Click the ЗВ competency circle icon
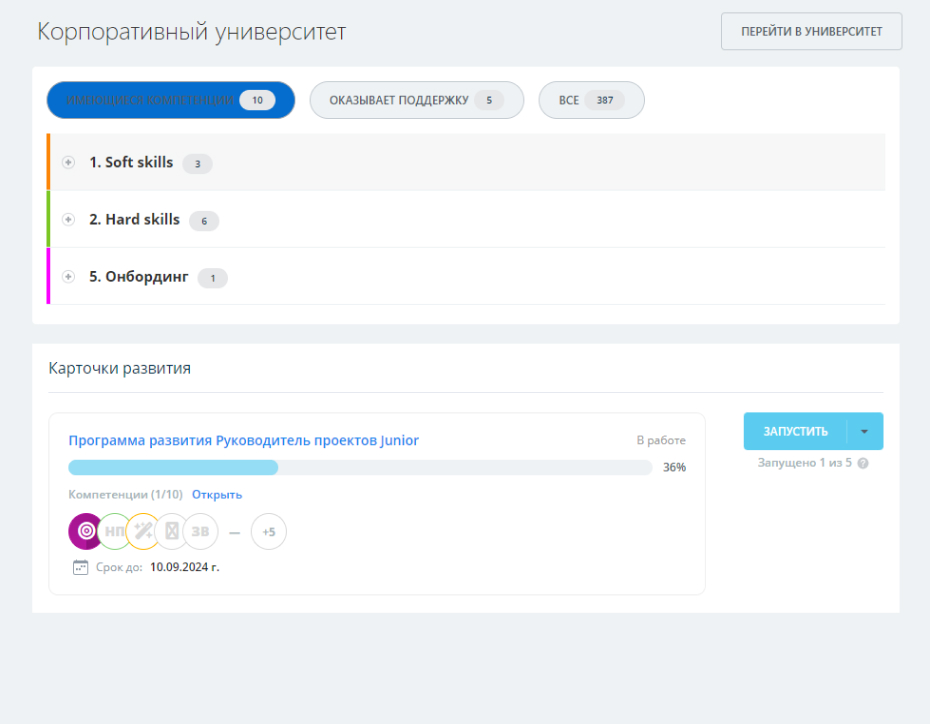 point(200,531)
